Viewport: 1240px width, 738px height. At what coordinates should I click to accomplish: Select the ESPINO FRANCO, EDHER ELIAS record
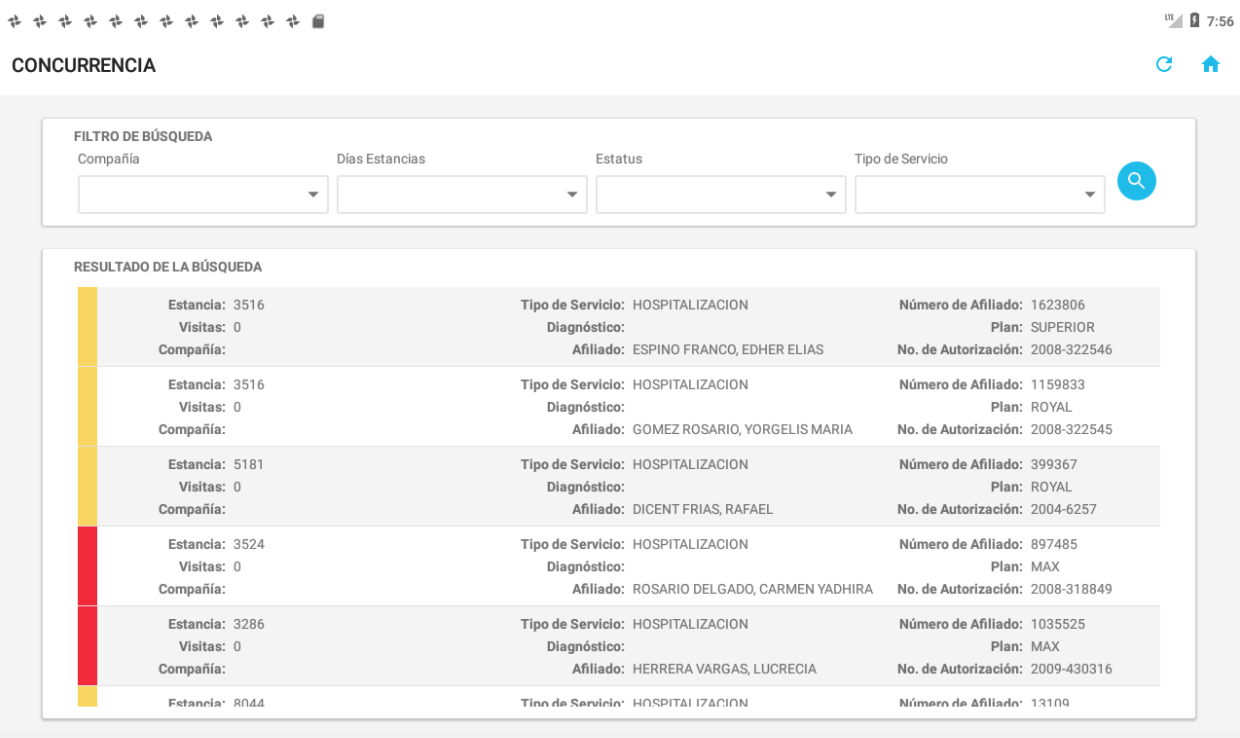pyautogui.click(x=728, y=350)
